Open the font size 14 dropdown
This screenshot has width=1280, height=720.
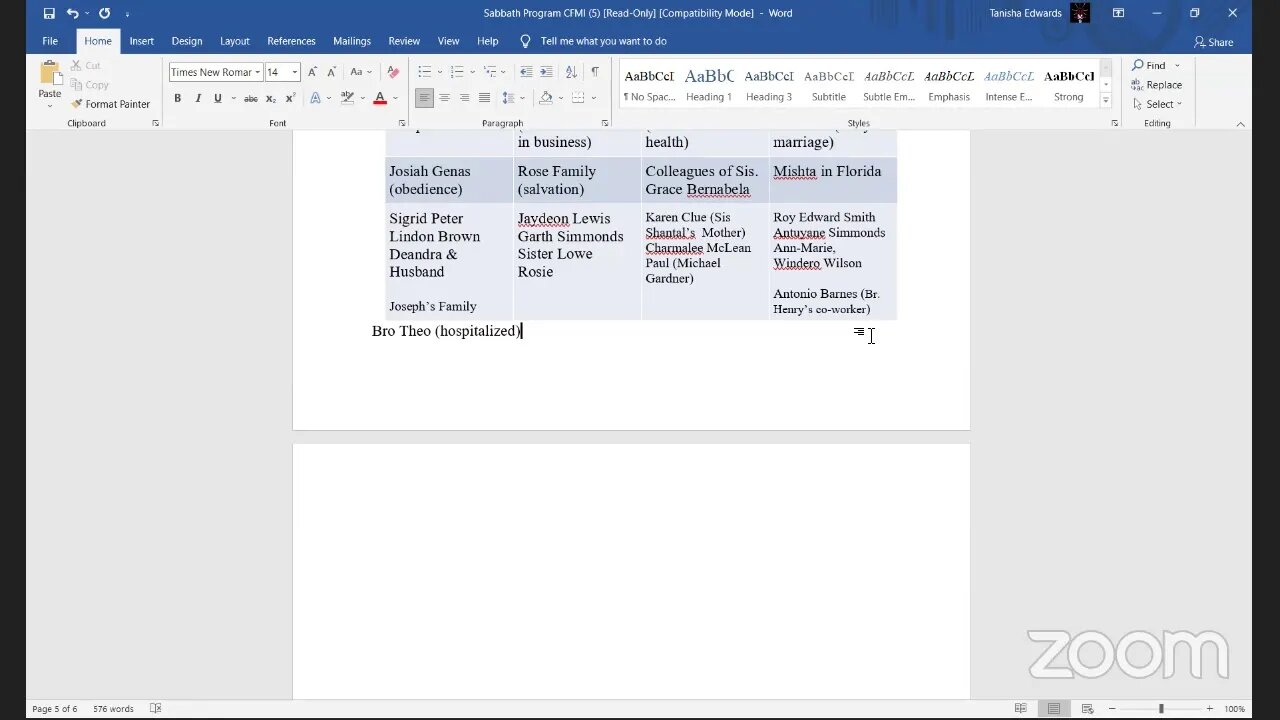(295, 72)
